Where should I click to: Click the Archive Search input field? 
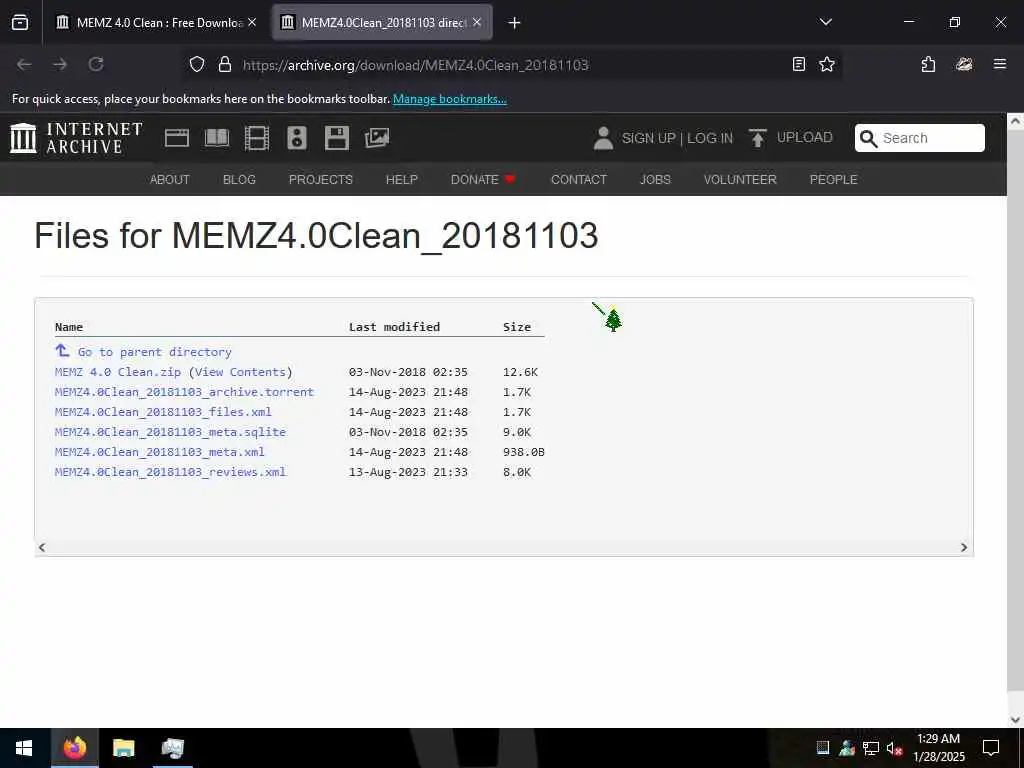click(x=920, y=138)
